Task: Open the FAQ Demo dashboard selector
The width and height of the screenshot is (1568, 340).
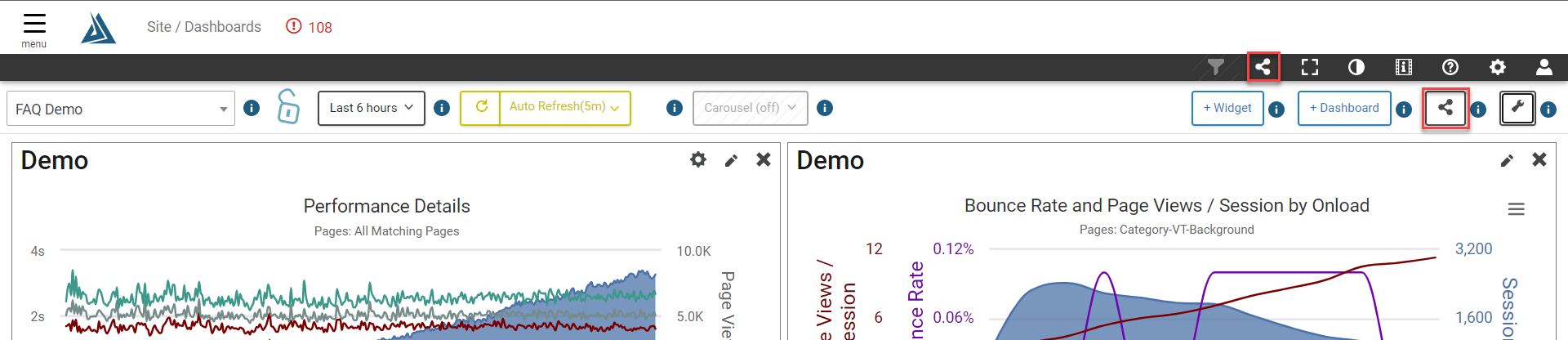Action: tap(121, 109)
